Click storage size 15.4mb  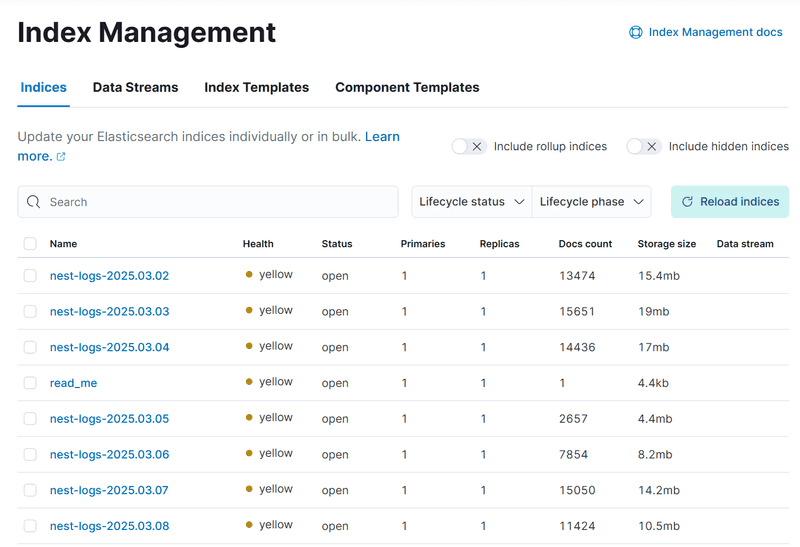[659, 276]
